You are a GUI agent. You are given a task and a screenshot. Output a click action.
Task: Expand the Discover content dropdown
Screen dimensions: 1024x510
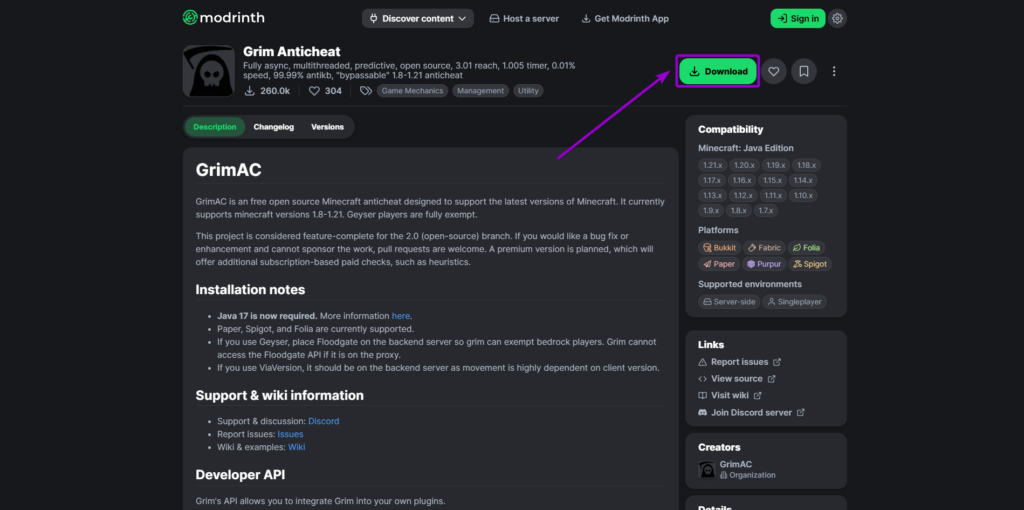tap(418, 18)
